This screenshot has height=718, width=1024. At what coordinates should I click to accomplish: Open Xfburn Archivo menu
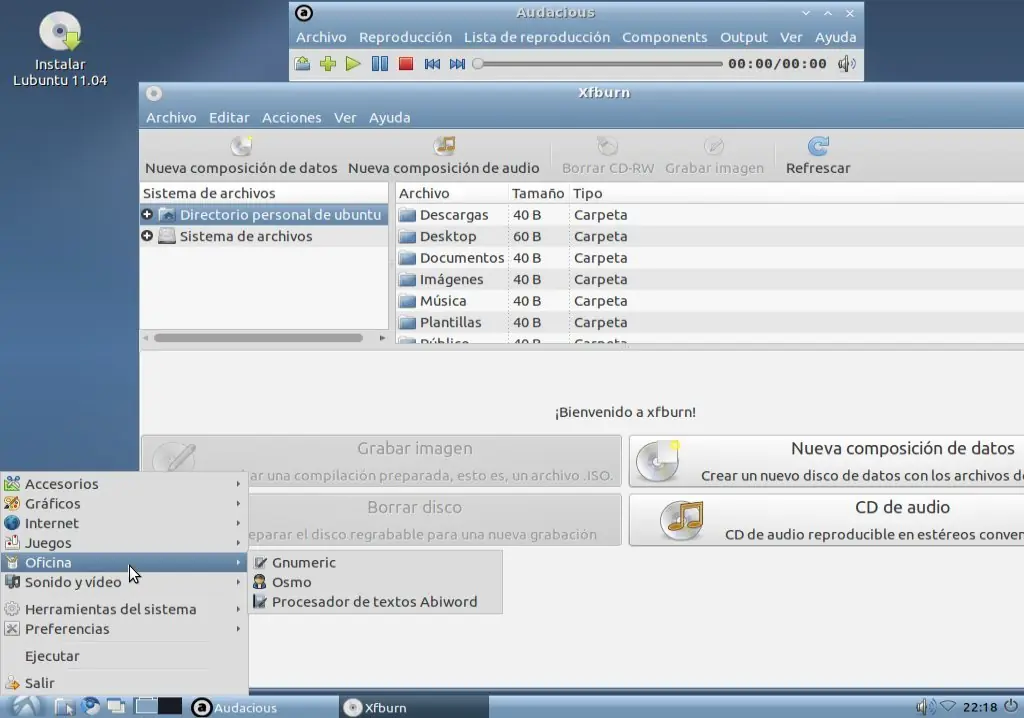coord(170,118)
